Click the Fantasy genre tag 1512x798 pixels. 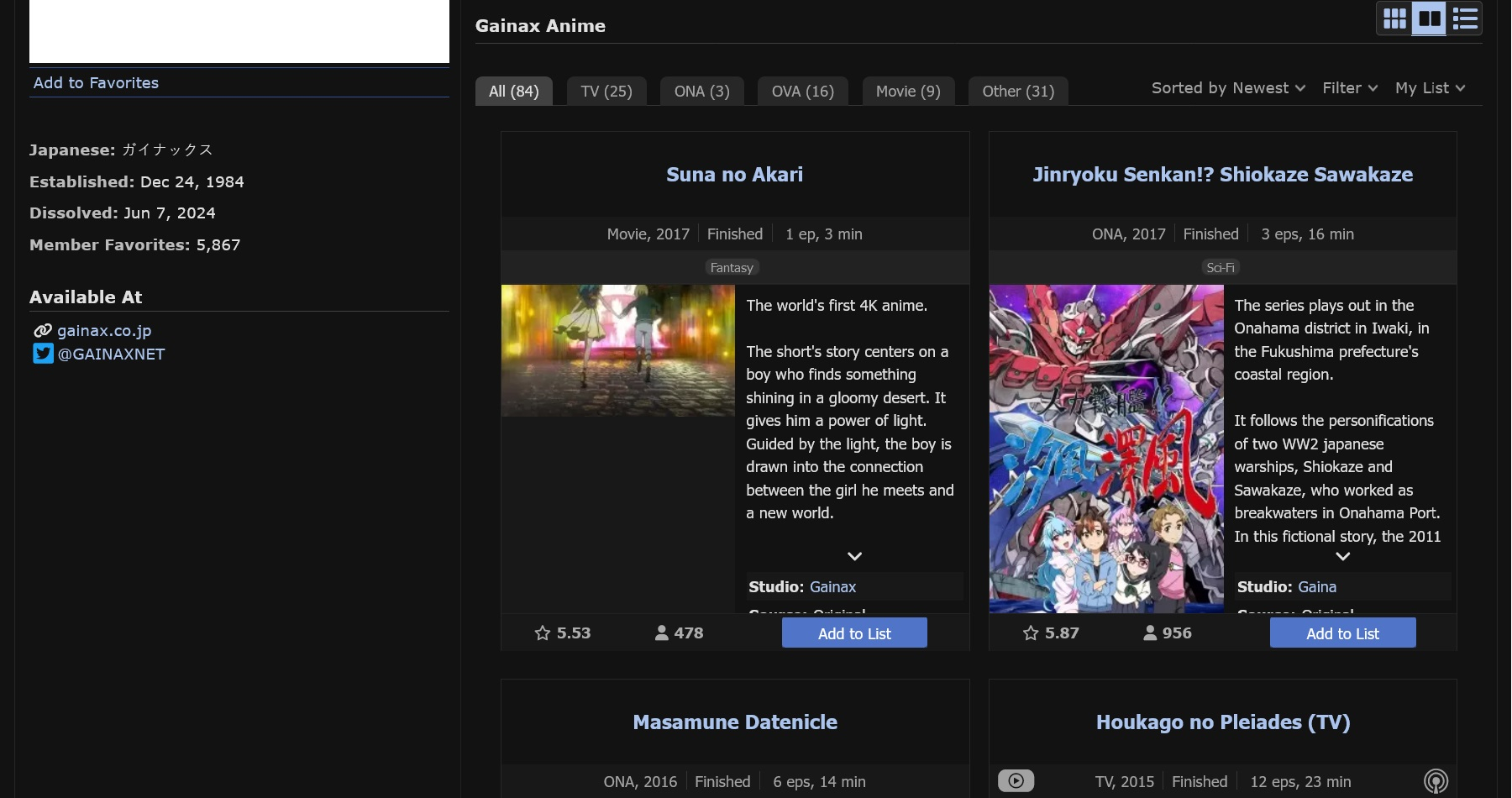click(x=732, y=267)
